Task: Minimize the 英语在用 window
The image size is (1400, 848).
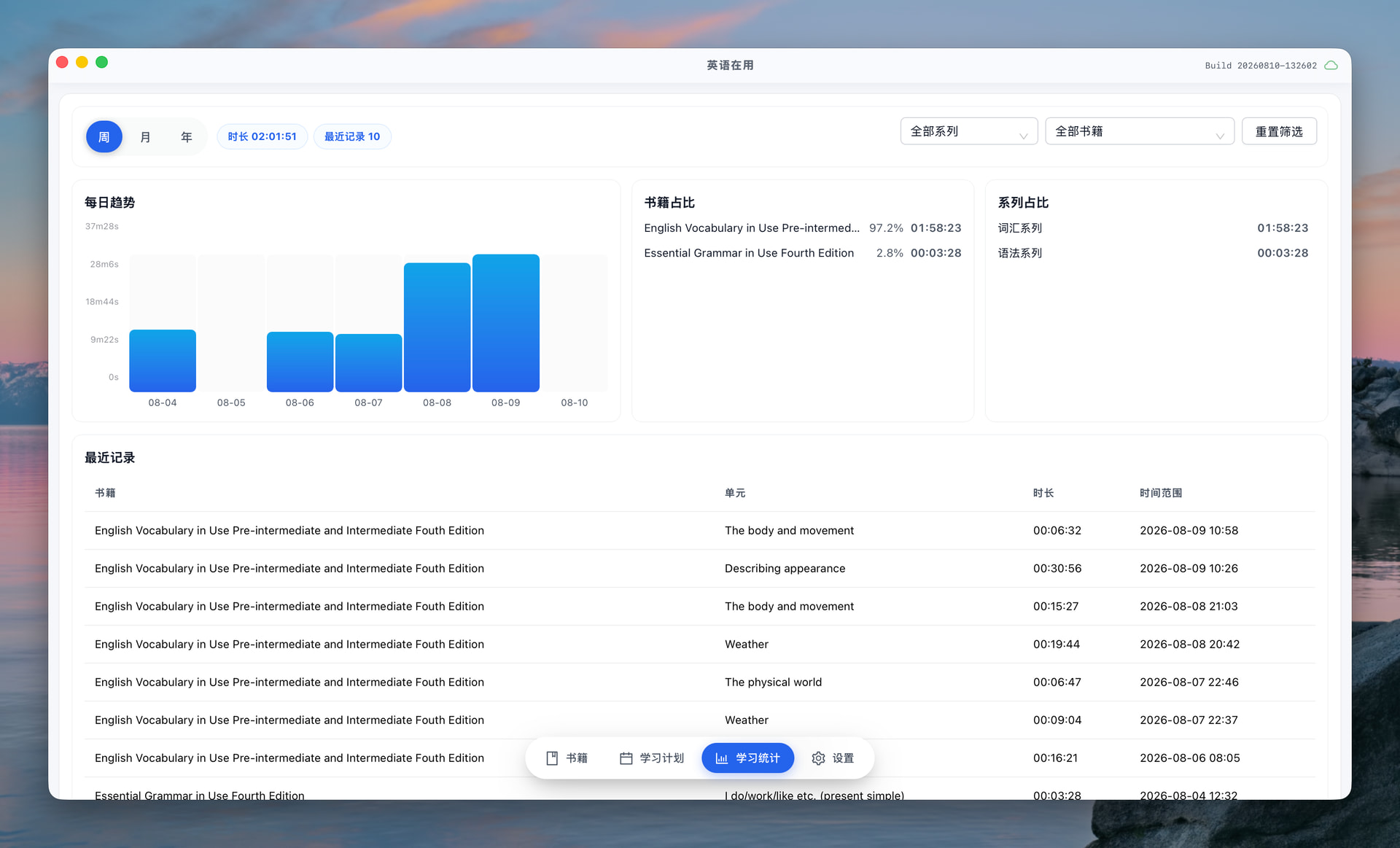Action: tap(82, 62)
